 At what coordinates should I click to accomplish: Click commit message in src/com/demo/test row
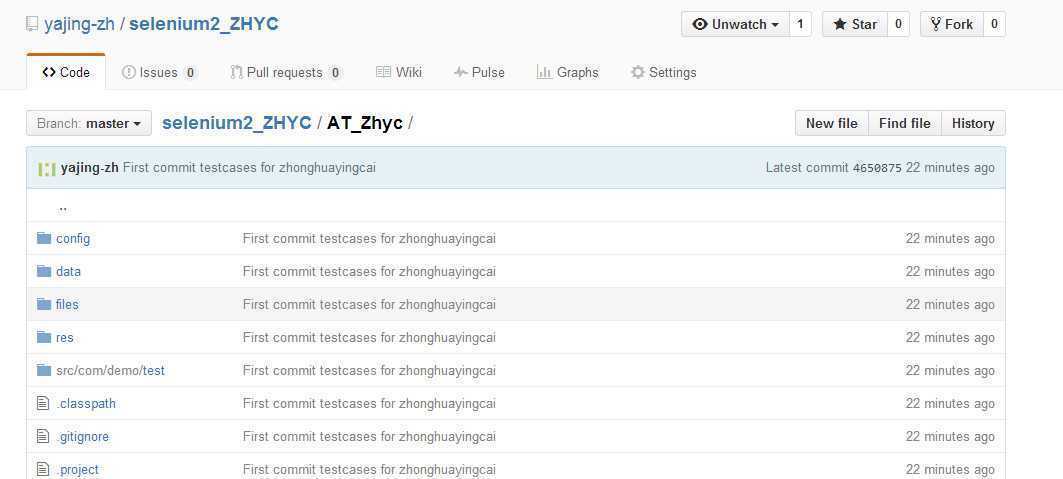(x=369, y=371)
